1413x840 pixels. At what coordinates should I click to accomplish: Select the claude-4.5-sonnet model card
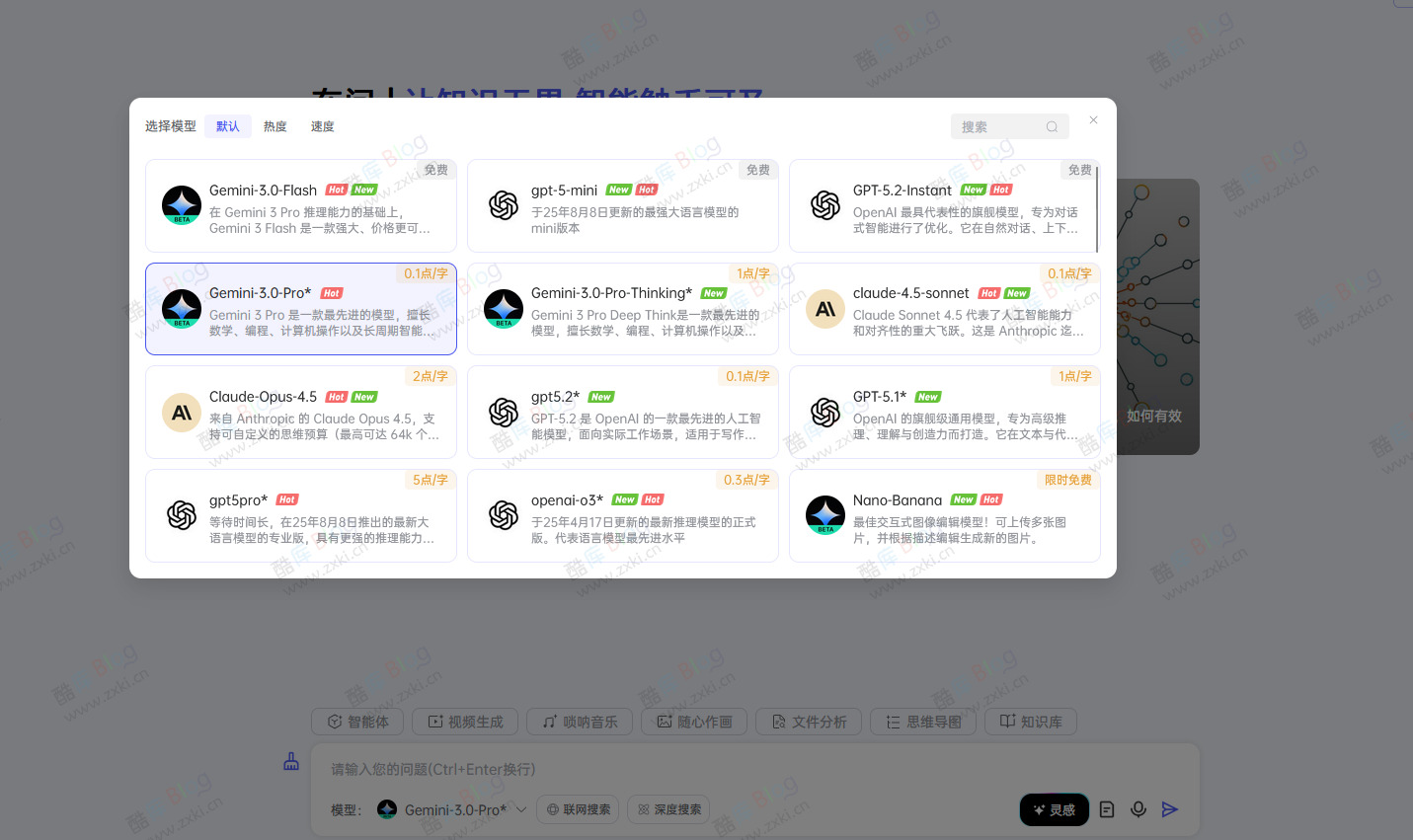coord(944,309)
